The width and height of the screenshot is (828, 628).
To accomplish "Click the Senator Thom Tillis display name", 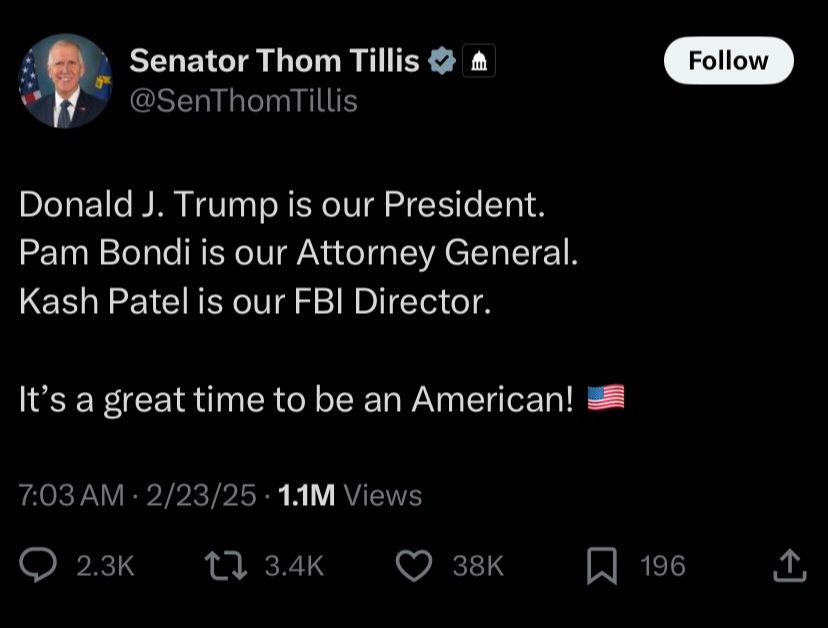I will tap(274, 61).
